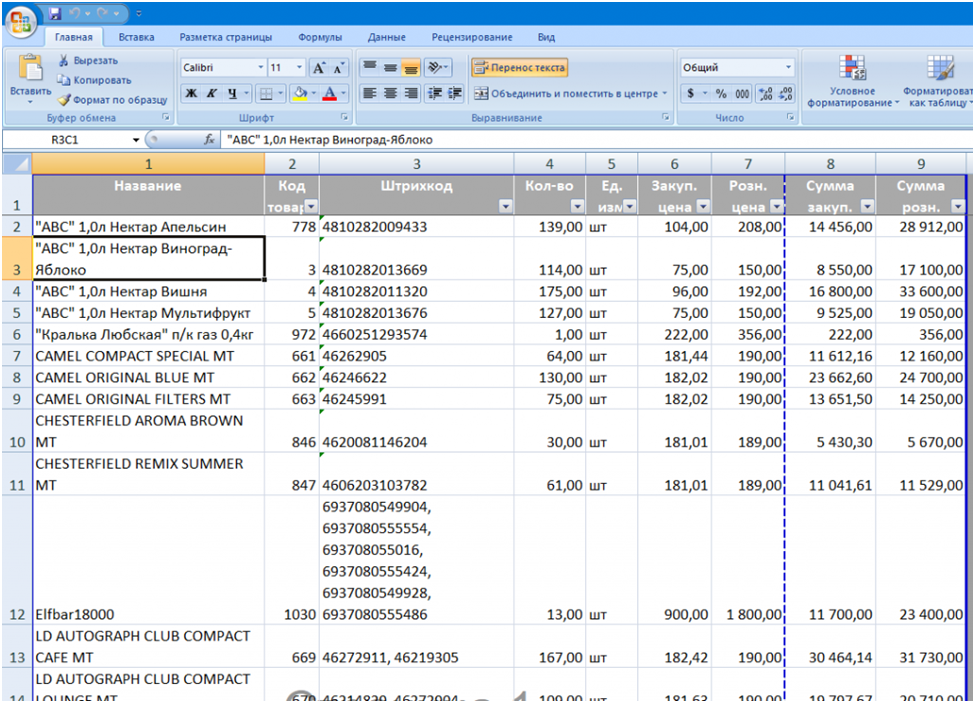Increase font size with the large A icon

click(x=317, y=68)
